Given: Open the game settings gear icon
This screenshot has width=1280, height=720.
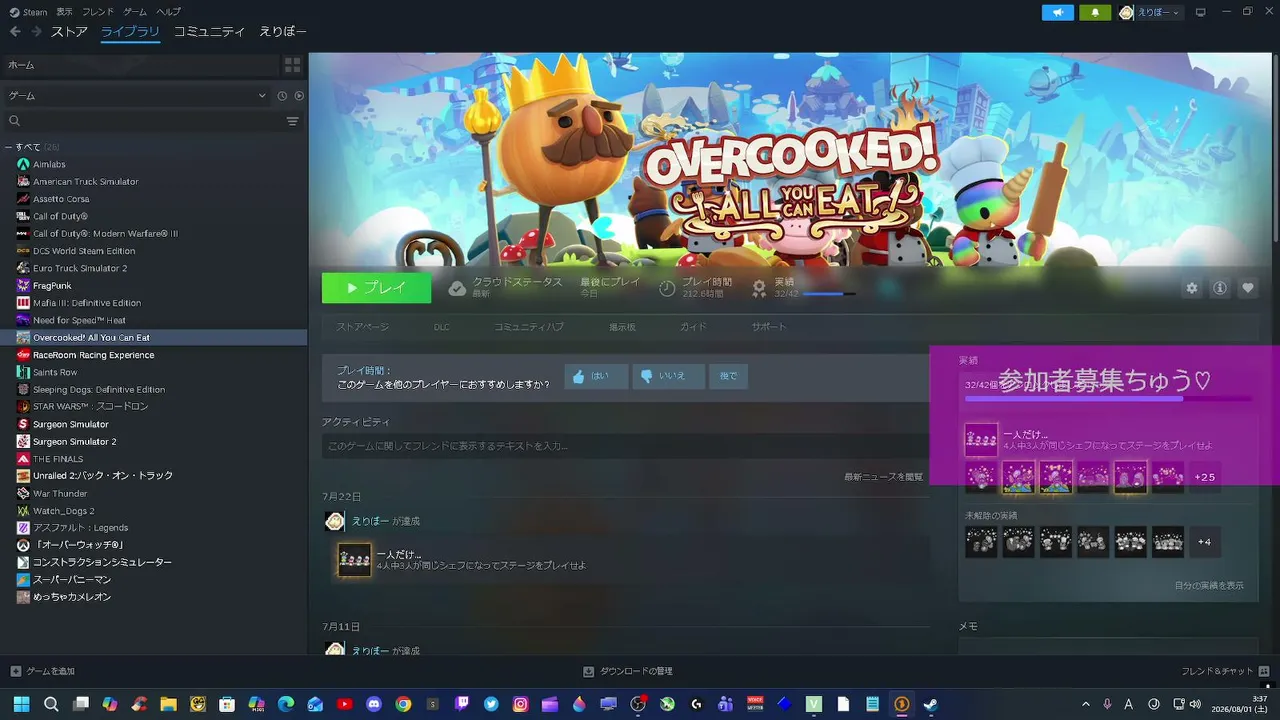Looking at the screenshot, I should coord(1192,288).
